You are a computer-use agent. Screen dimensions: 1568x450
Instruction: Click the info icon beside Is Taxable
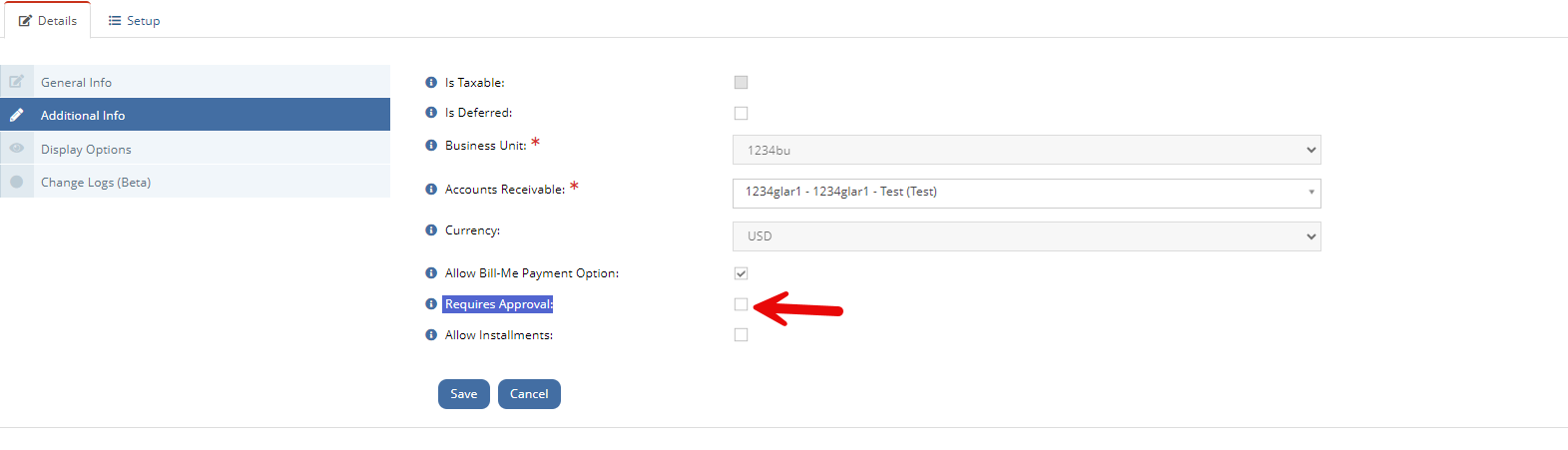tap(431, 83)
